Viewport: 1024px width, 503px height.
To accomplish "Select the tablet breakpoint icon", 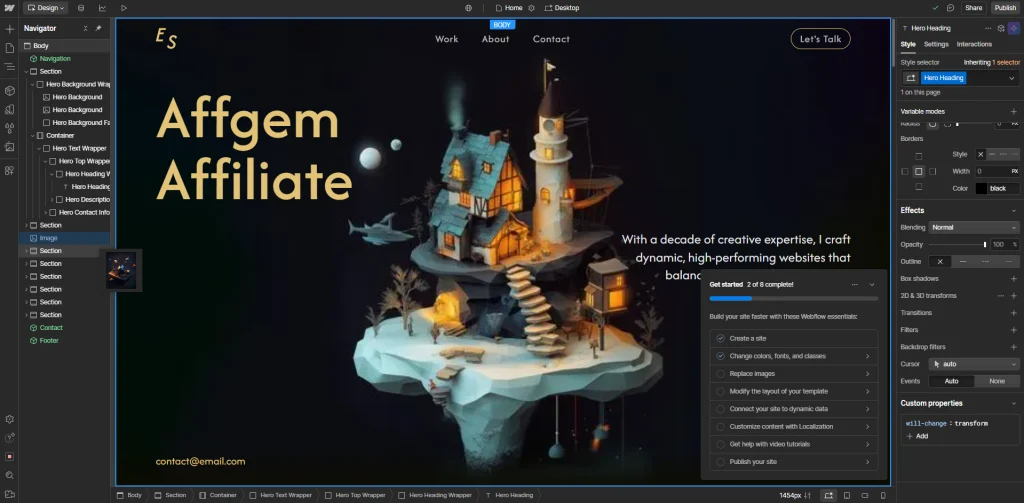I will click(x=847, y=495).
